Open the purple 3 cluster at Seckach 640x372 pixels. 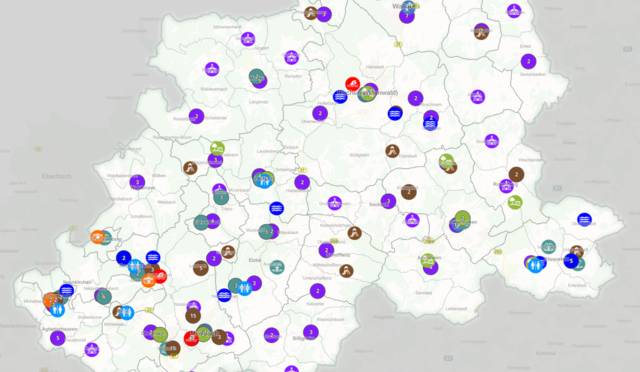[x=388, y=201]
